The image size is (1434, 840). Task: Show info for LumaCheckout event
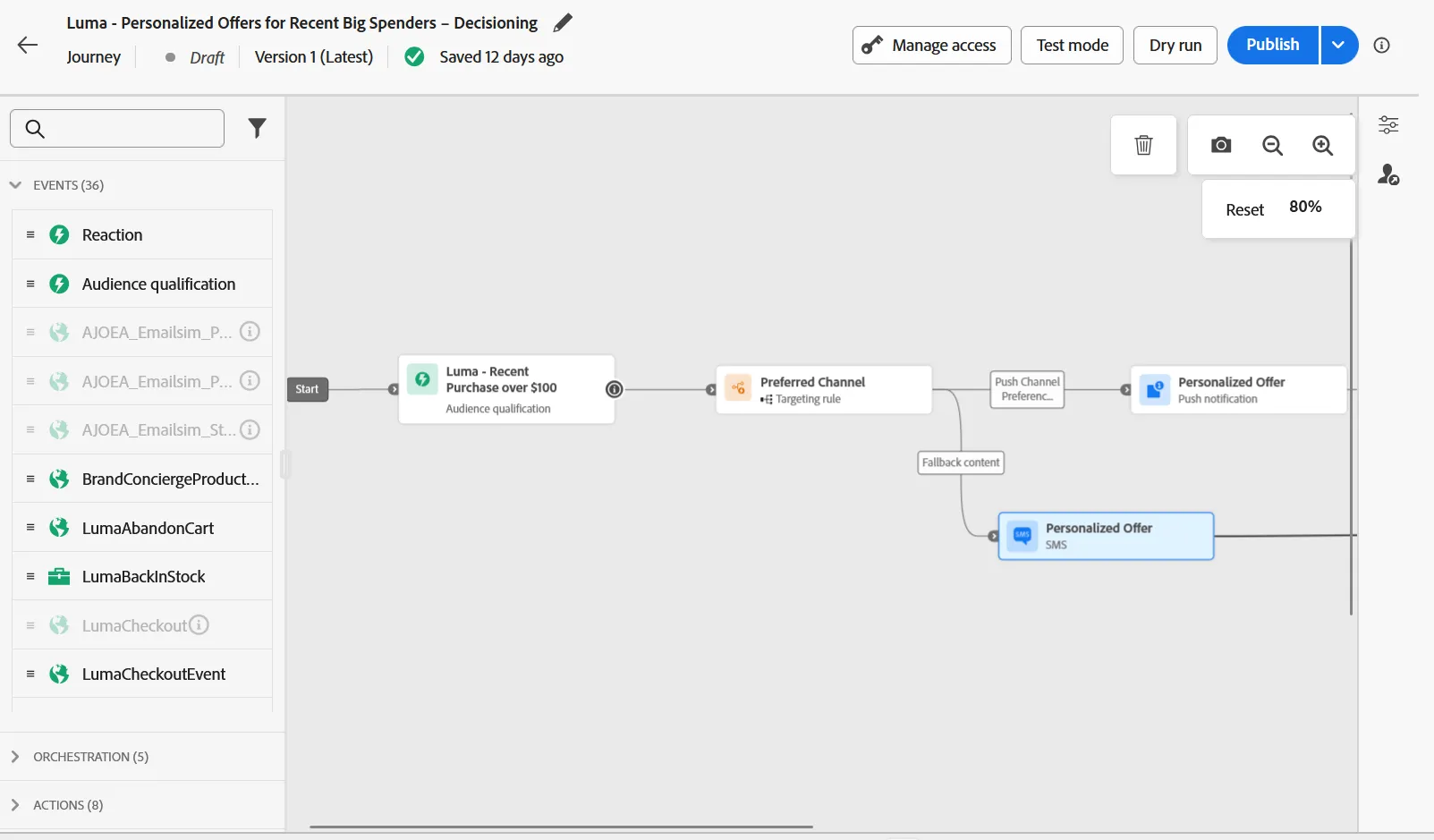[x=199, y=624]
